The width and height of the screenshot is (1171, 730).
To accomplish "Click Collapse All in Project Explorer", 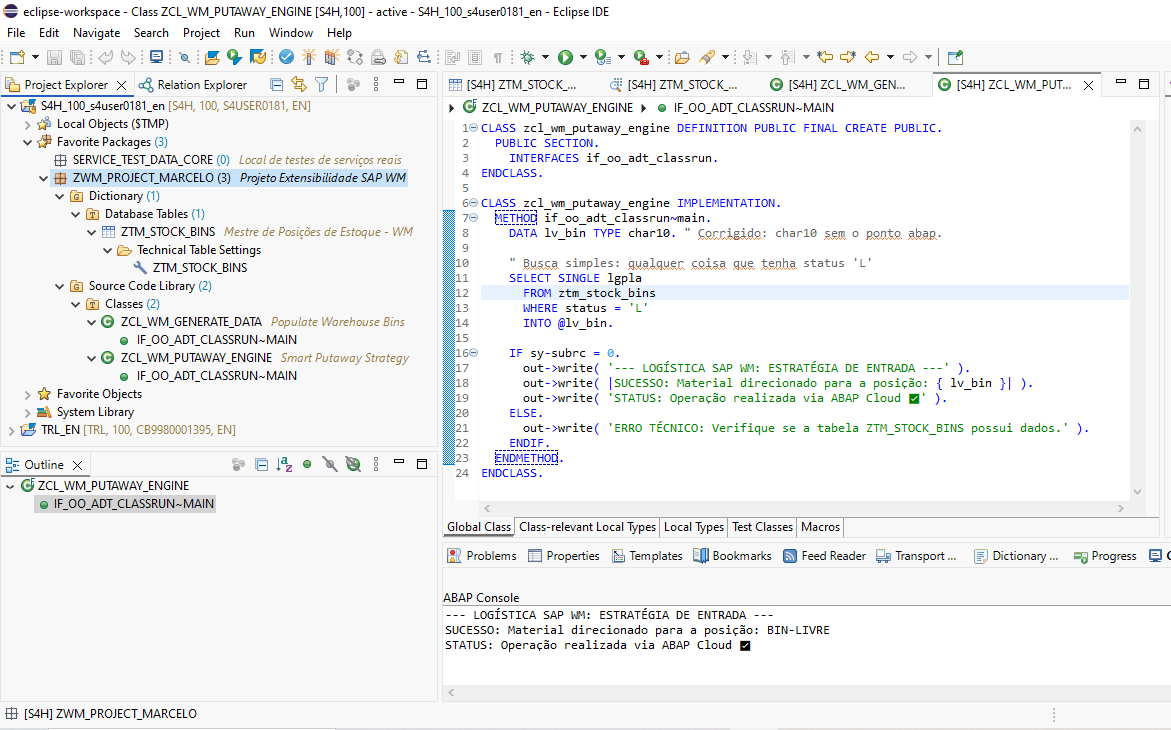I will (277, 85).
